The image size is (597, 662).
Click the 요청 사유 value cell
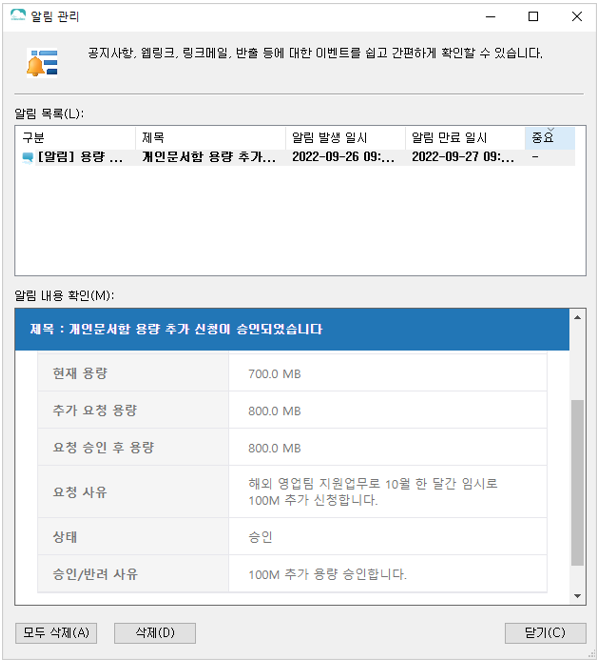point(388,492)
